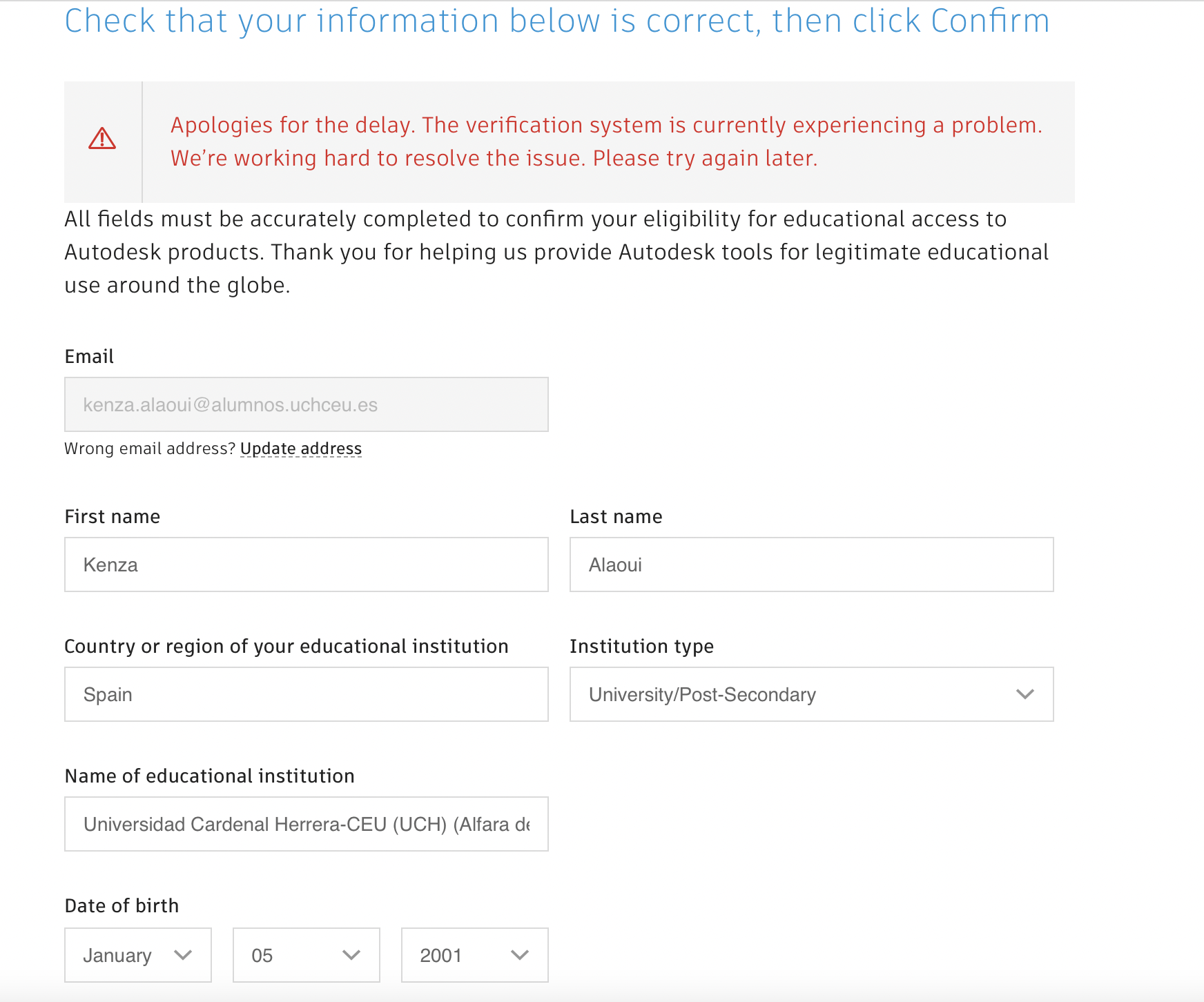The width and height of the screenshot is (1204, 1002).
Task: Expand the University/Post-Secondary dropdown
Action: tap(811, 694)
